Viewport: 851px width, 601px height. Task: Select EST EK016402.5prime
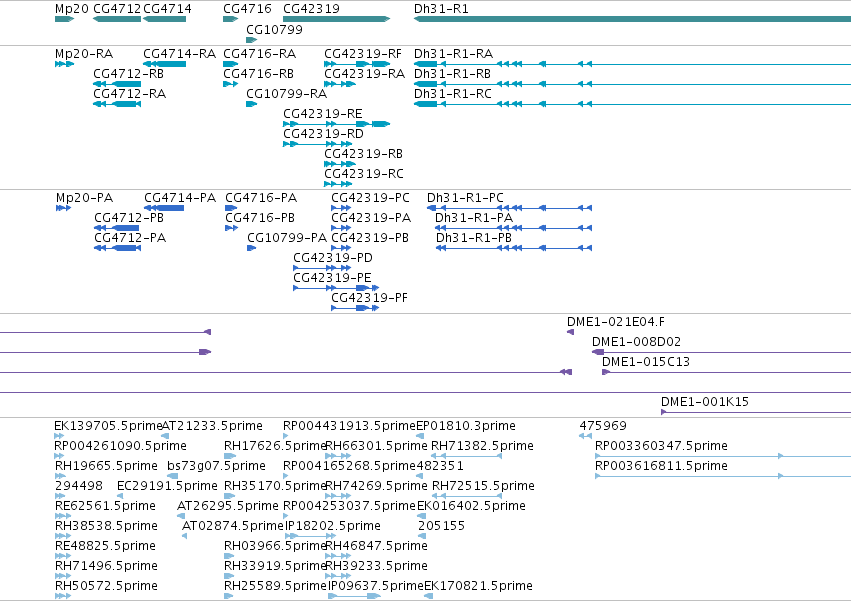[471, 506]
